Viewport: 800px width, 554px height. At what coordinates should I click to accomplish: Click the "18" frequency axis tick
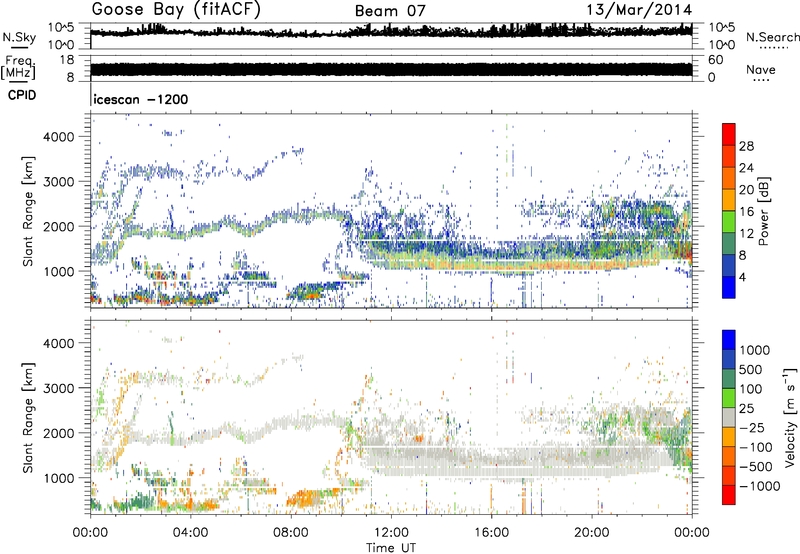pyautogui.click(x=67, y=59)
